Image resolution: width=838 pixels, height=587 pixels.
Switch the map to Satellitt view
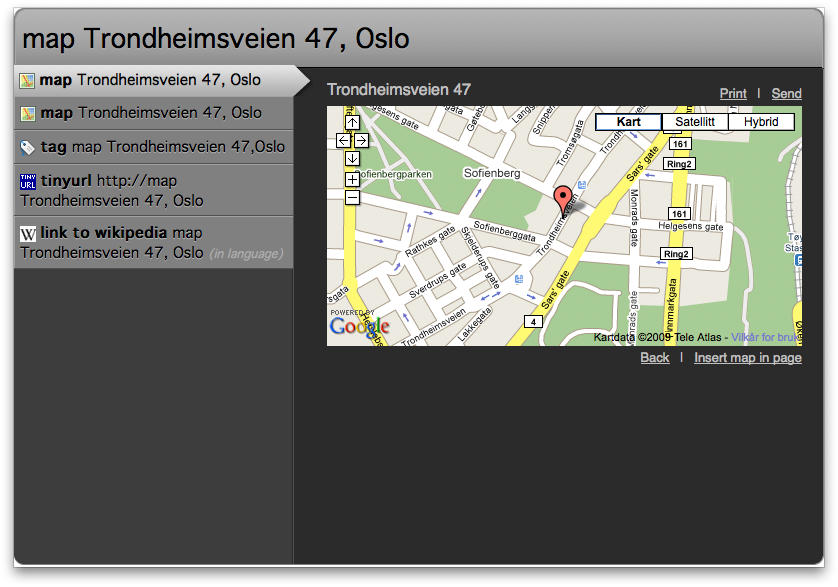[x=695, y=122]
